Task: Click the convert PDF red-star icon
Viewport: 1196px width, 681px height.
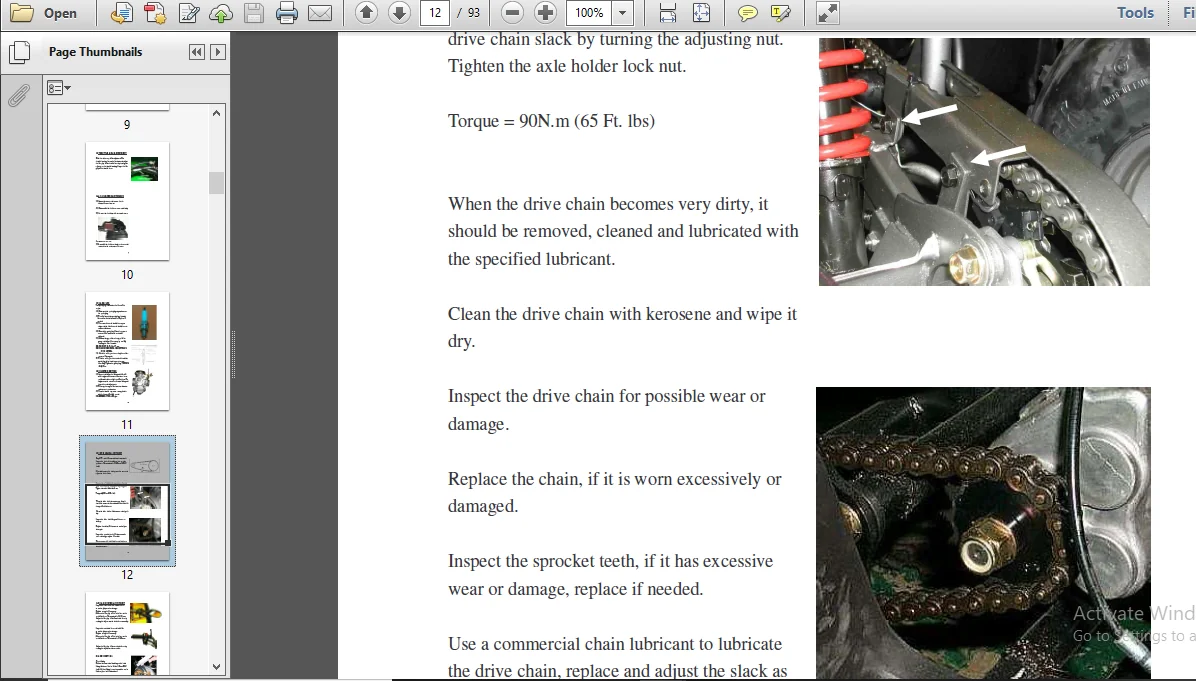Action: pos(155,13)
